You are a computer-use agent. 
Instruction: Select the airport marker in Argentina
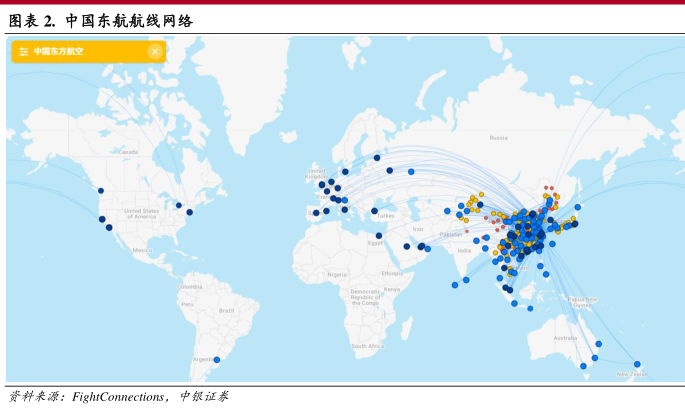click(217, 360)
